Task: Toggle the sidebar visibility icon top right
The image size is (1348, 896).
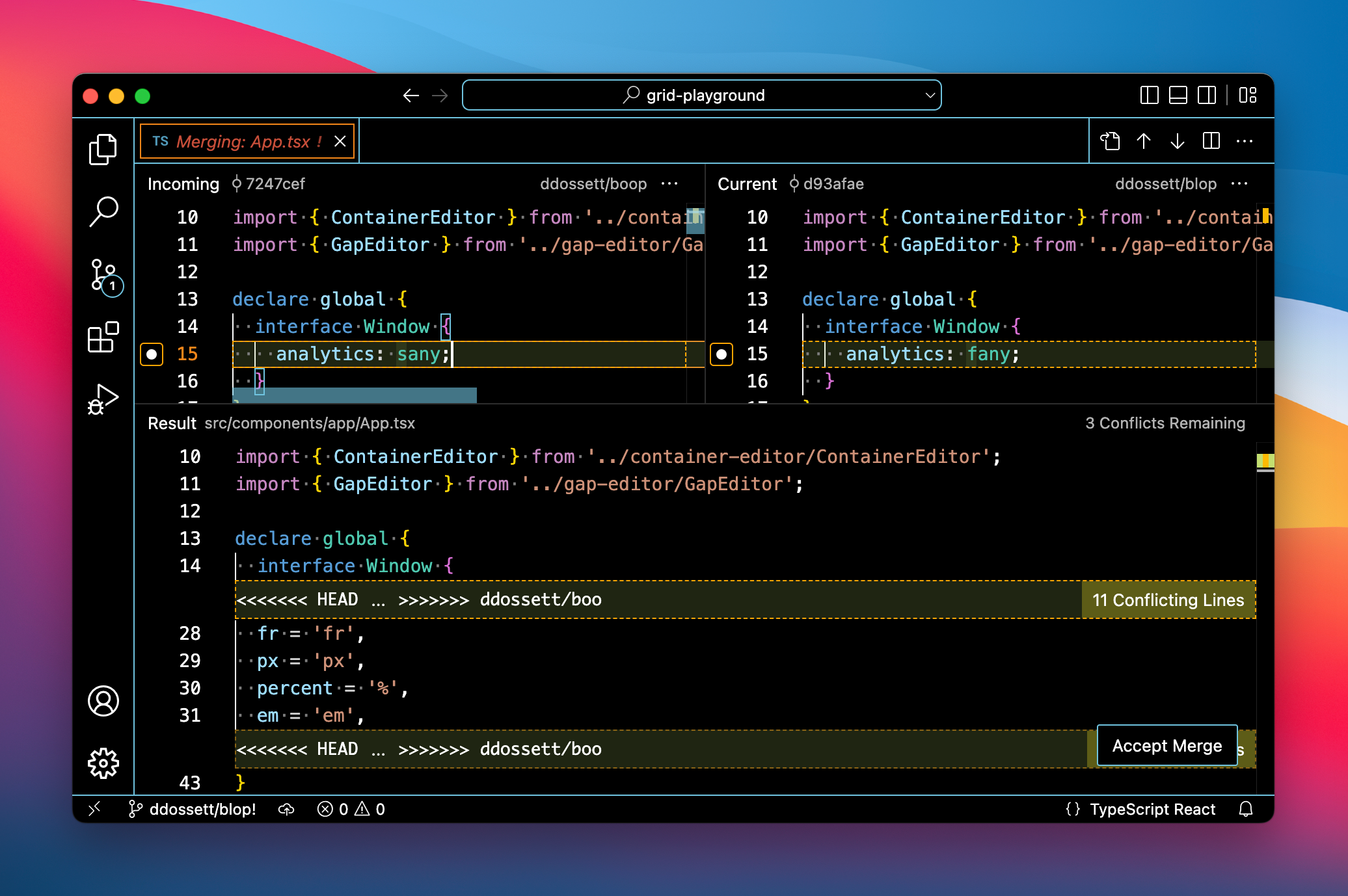Action: (1149, 95)
